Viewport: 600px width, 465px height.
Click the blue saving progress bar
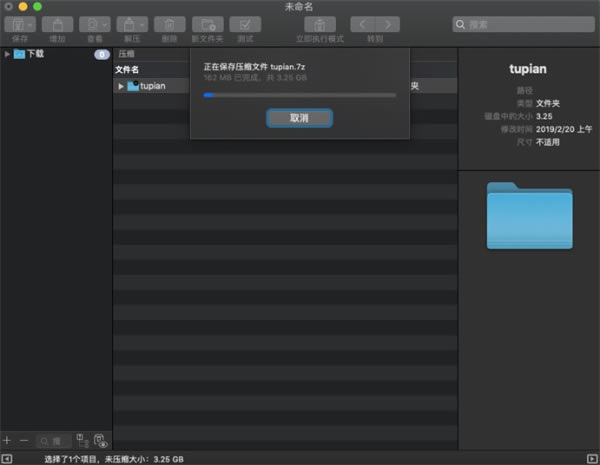(x=300, y=95)
